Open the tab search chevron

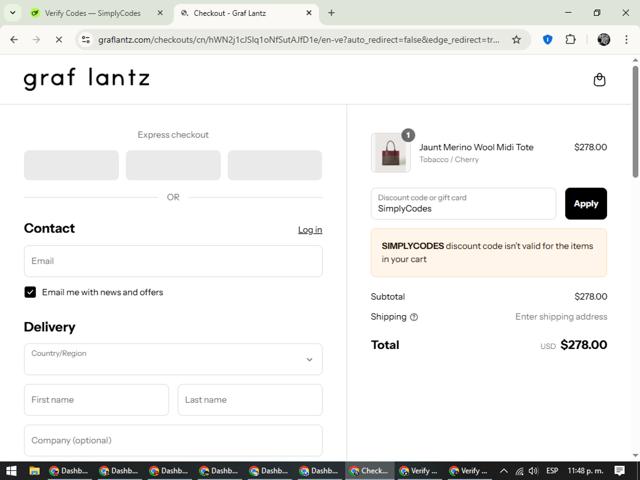[13, 13]
